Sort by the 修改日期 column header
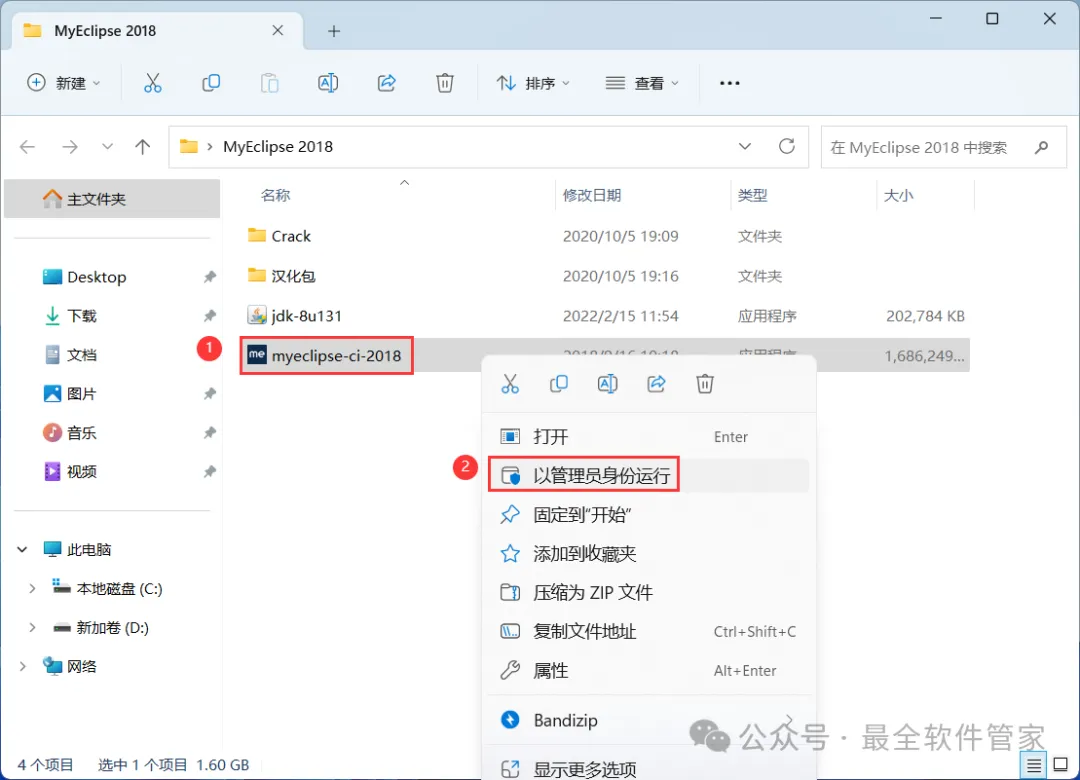The width and height of the screenshot is (1080, 780). point(592,196)
